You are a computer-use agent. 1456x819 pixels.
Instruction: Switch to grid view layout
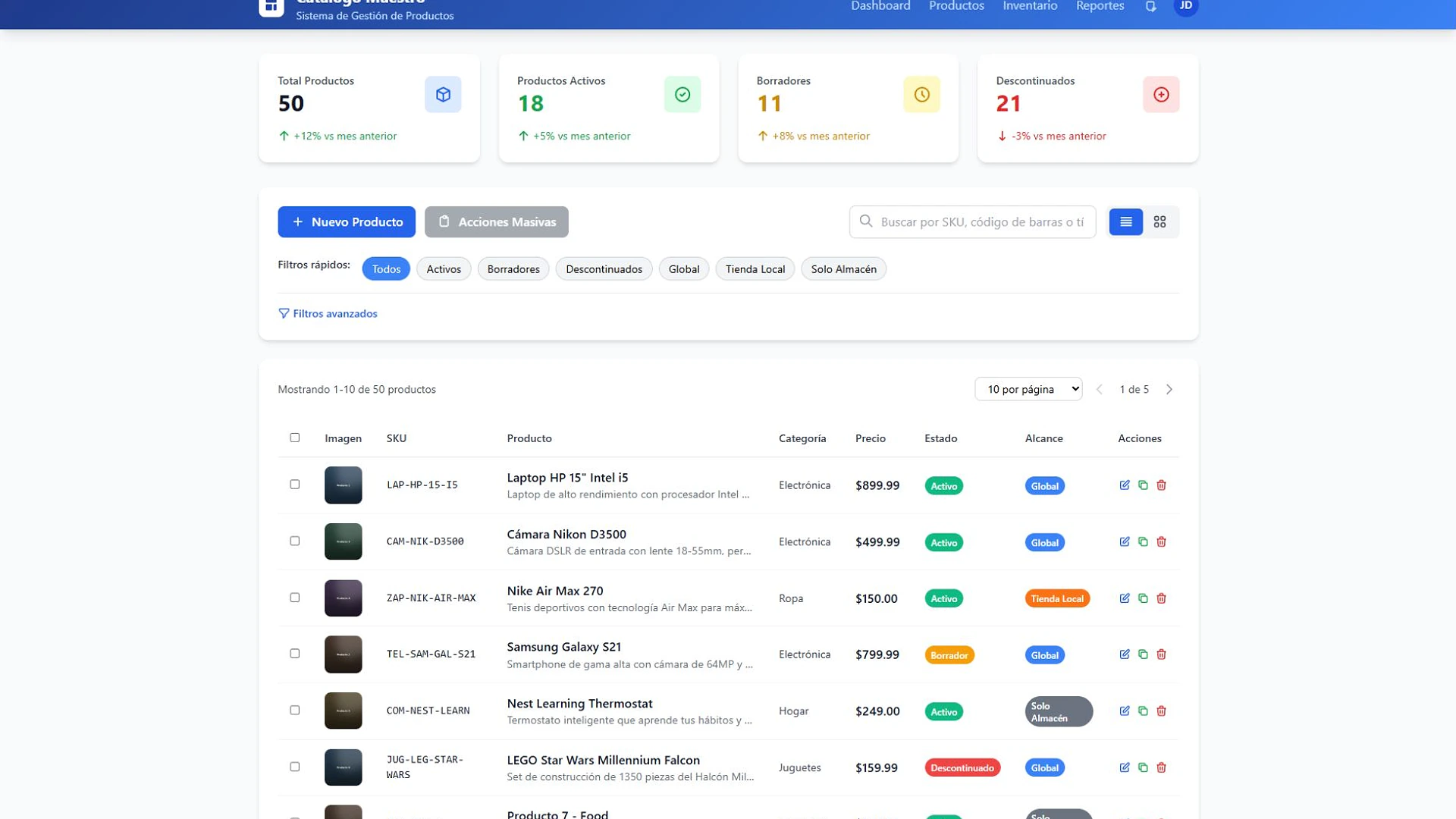click(x=1159, y=222)
